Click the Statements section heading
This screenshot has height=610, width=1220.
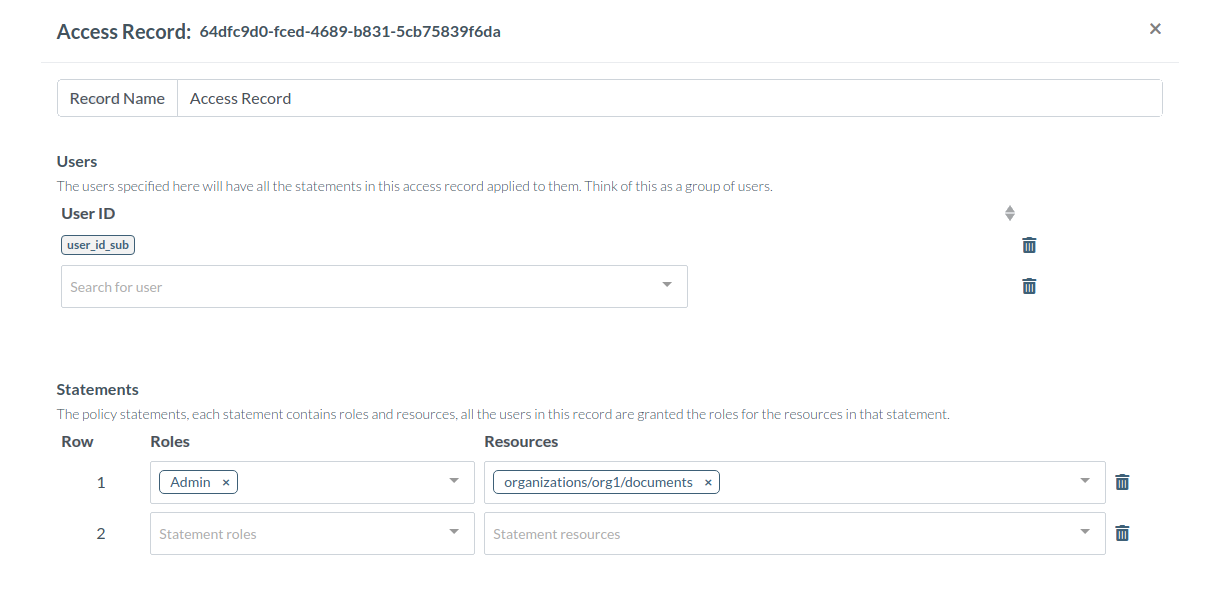tap(98, 390)
